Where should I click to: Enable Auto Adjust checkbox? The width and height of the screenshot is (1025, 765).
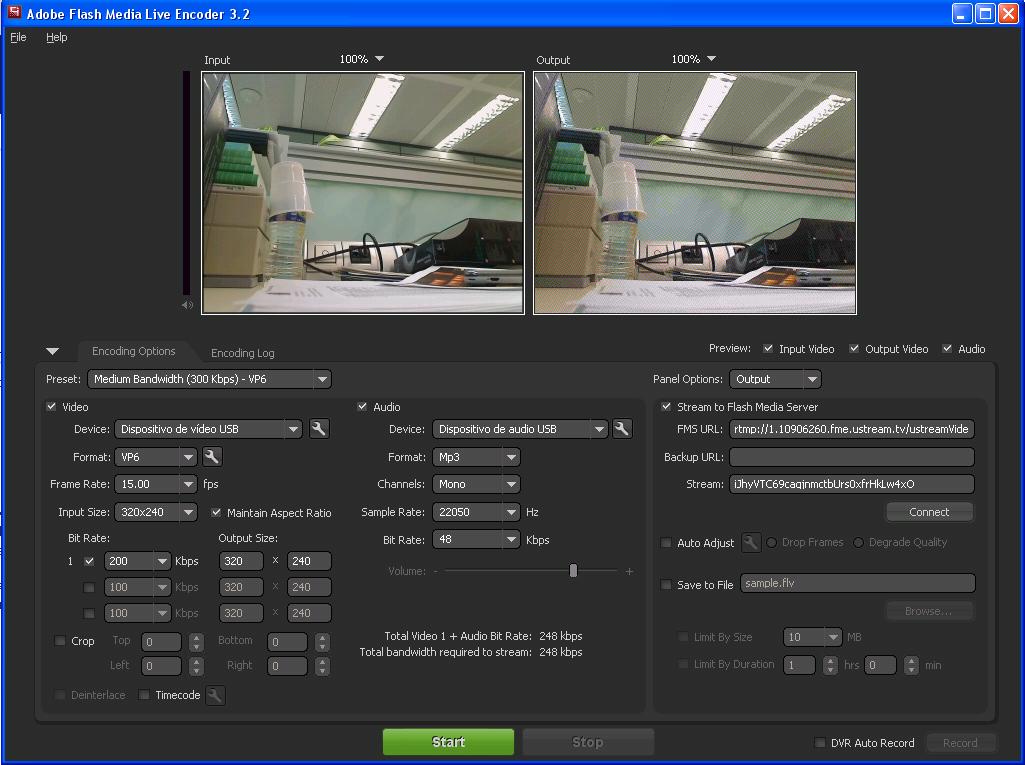[x=666, y=543]
